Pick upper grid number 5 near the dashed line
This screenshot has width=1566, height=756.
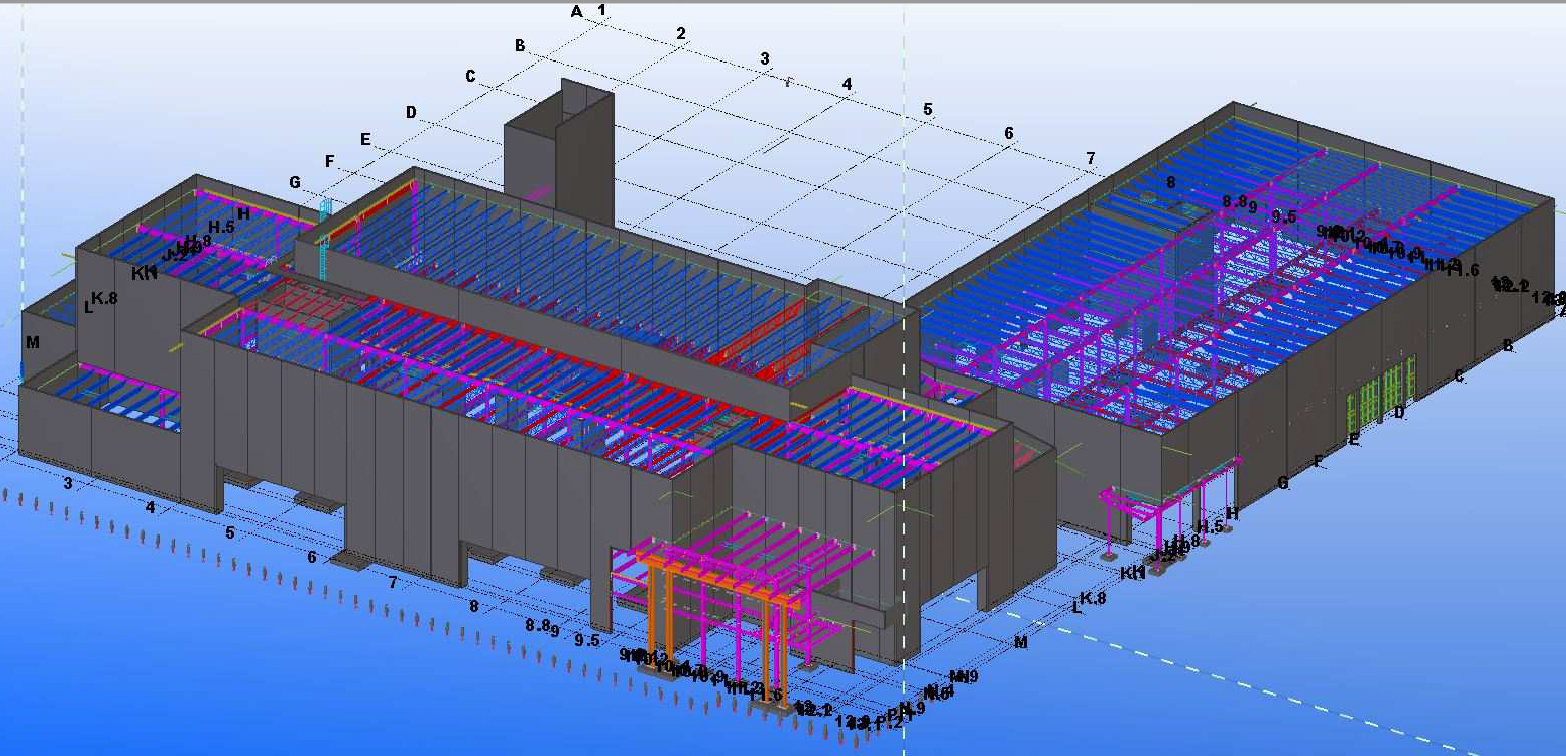[x=928, y=109]
